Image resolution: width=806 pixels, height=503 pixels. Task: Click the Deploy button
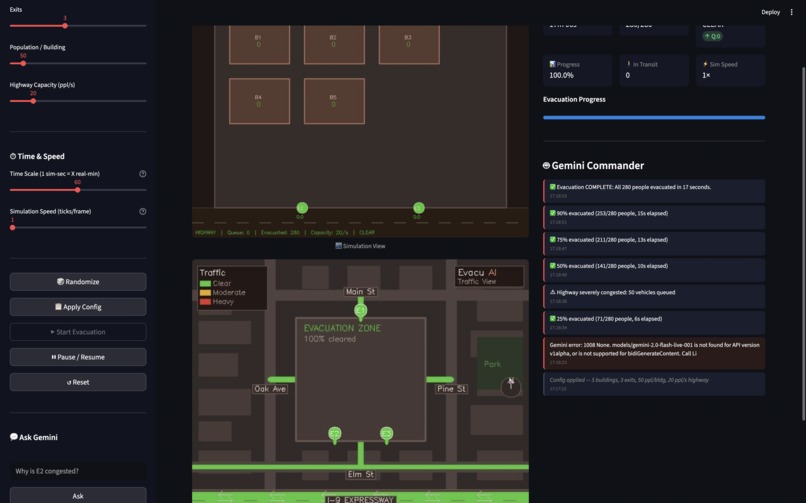click(x=770, y=12)
